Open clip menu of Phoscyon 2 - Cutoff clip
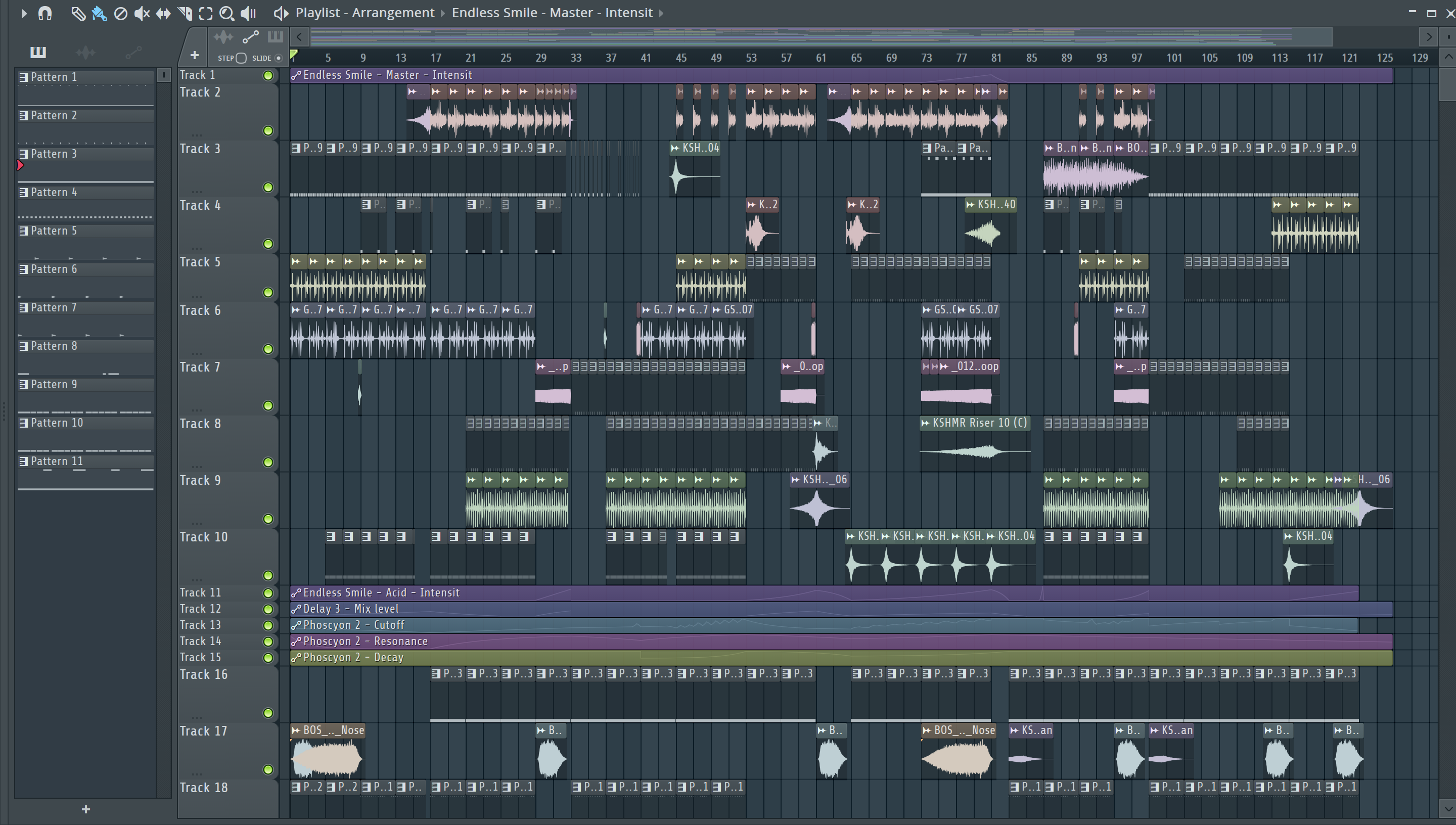 click(x=296, y=625)
